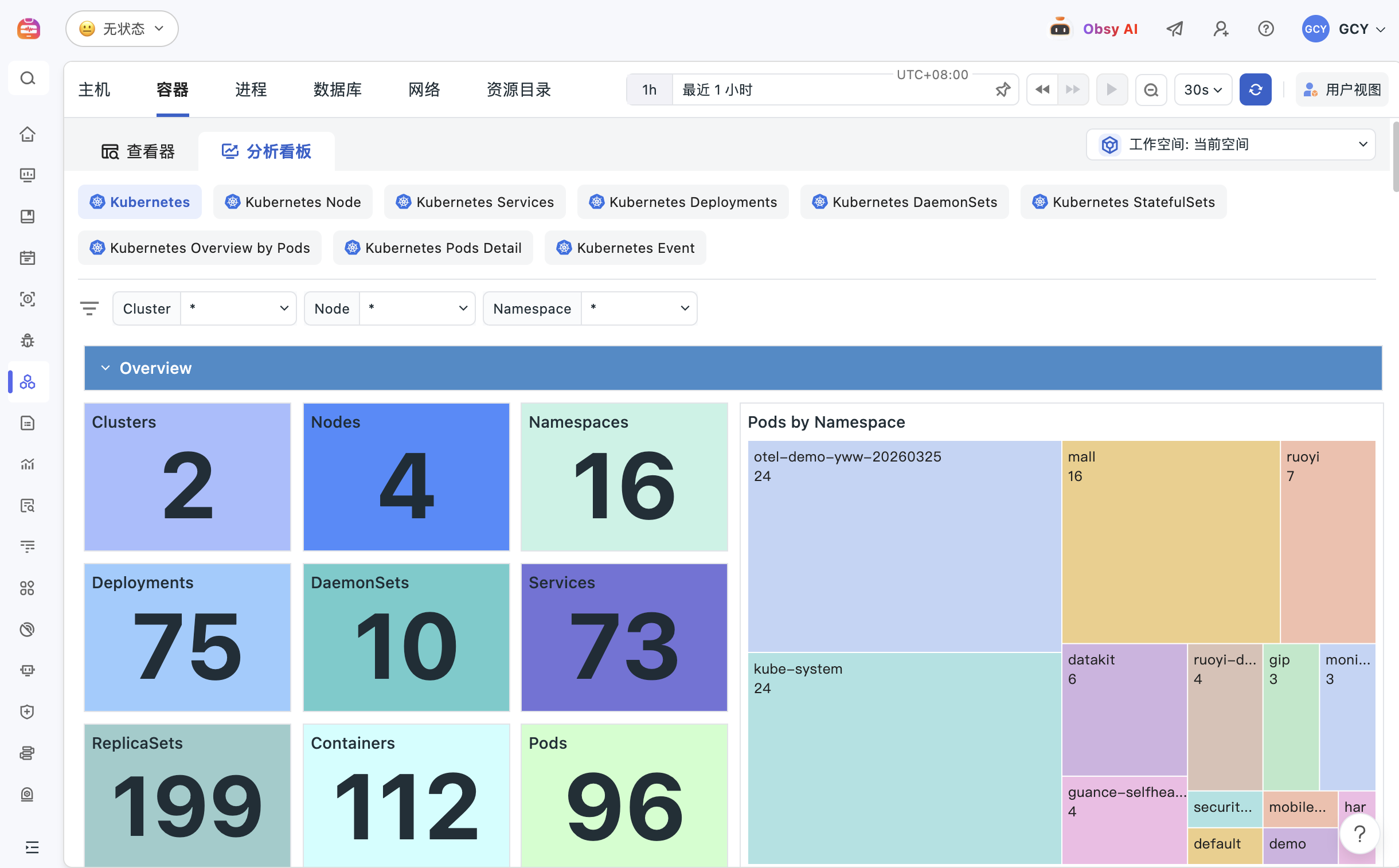Click the Deployments stat card

[x=187, y=637]
